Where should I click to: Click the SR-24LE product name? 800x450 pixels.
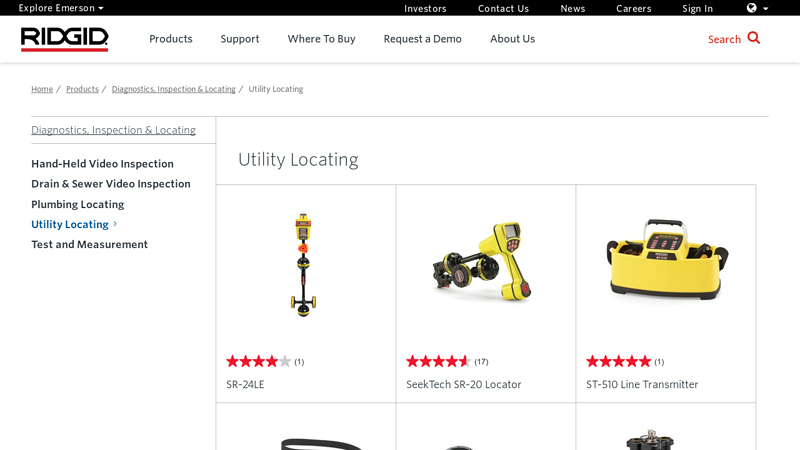pyautogui.click(x=245, y=384)
